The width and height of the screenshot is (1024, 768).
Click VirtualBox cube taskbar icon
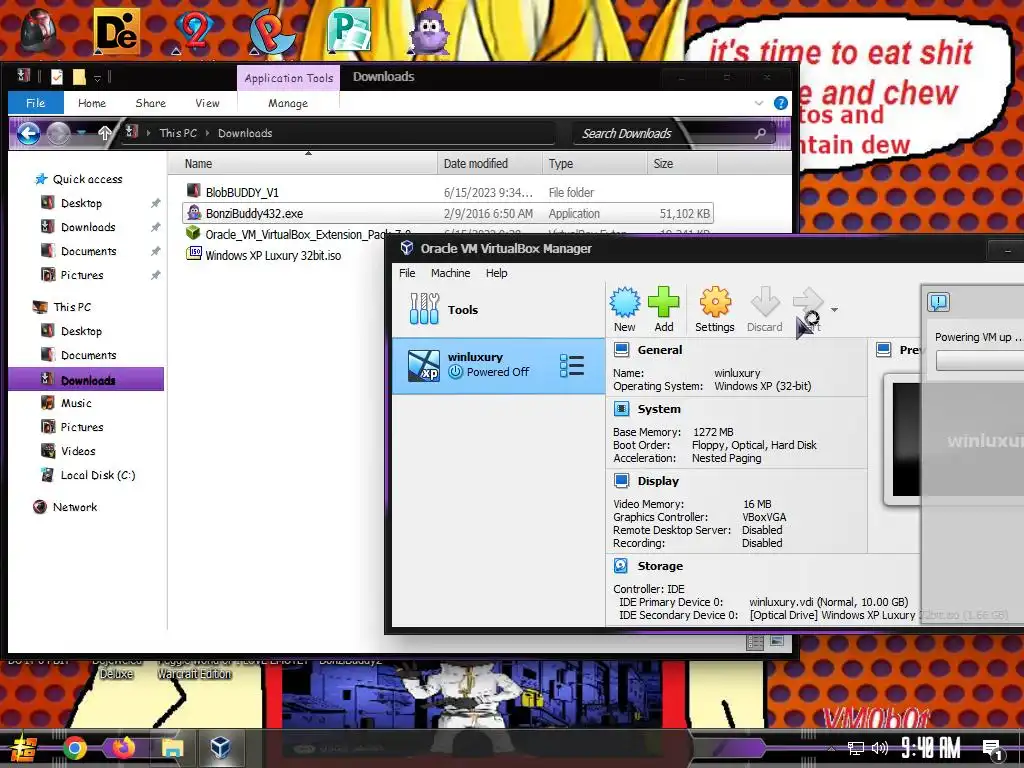(x=221, y=748)
